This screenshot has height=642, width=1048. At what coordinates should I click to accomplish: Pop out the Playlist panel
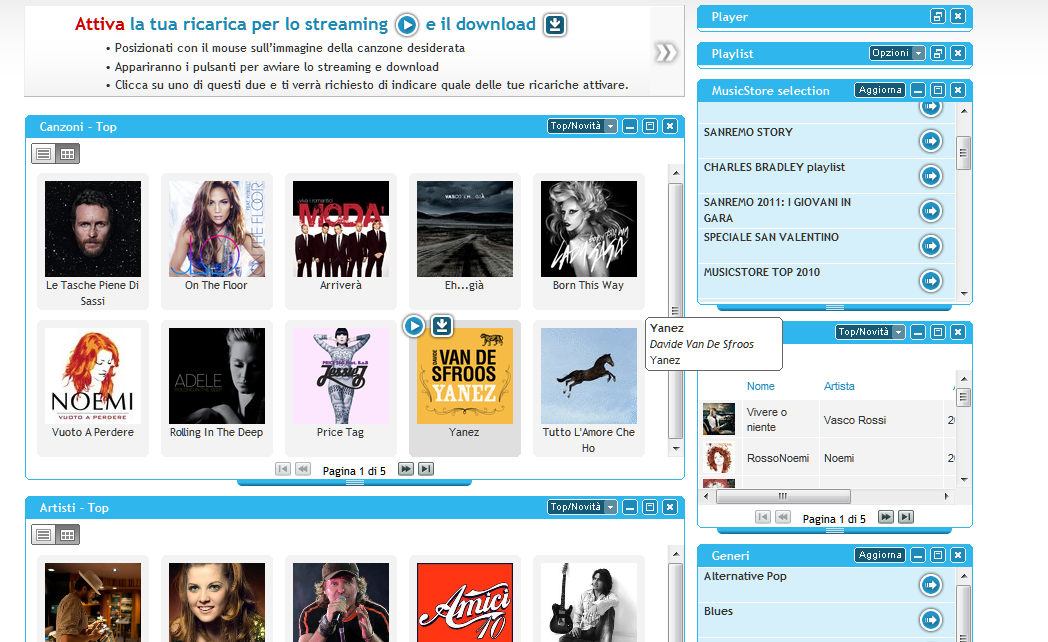938,53
